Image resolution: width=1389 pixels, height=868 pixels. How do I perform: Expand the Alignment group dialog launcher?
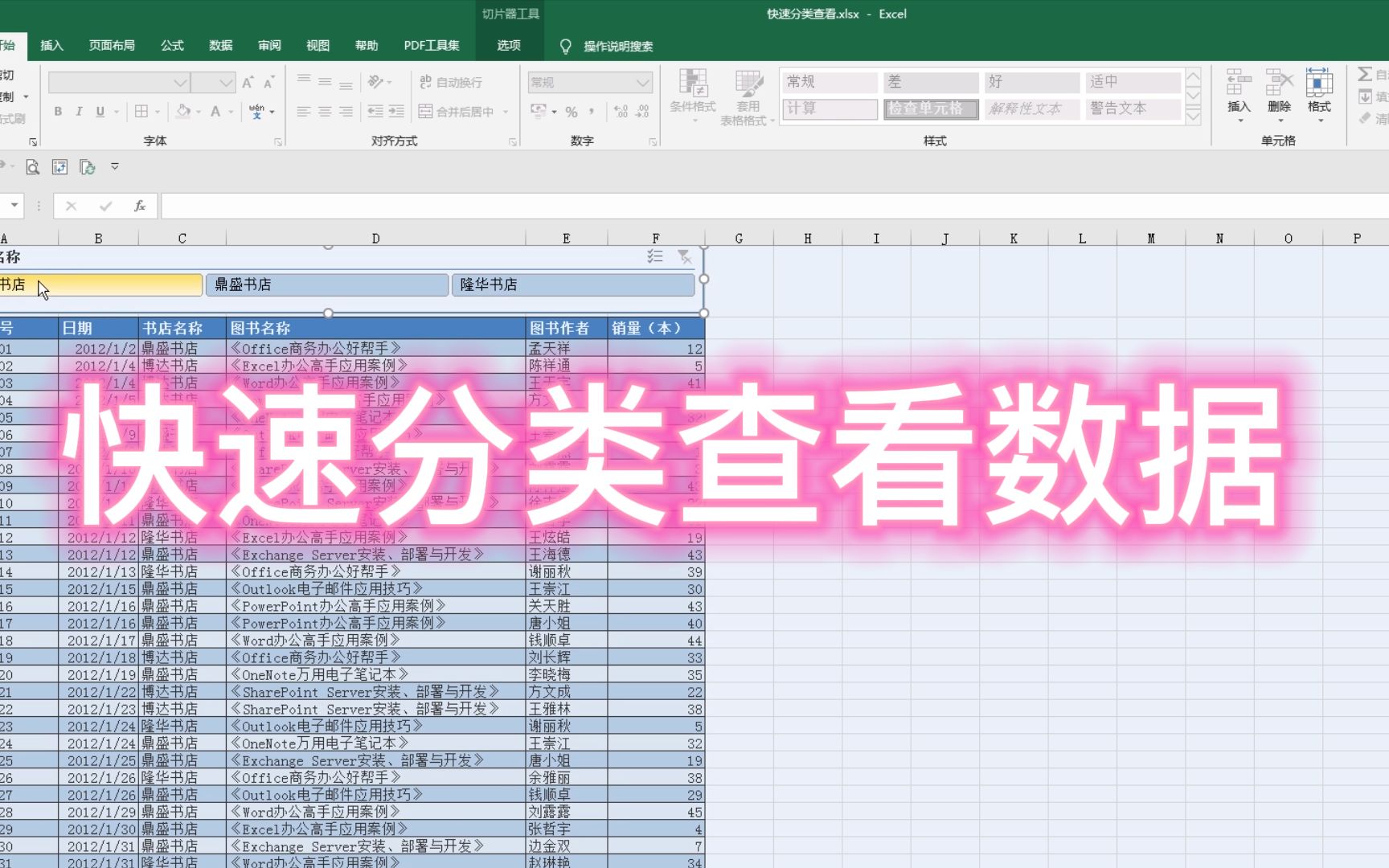(x=513, y=142)
